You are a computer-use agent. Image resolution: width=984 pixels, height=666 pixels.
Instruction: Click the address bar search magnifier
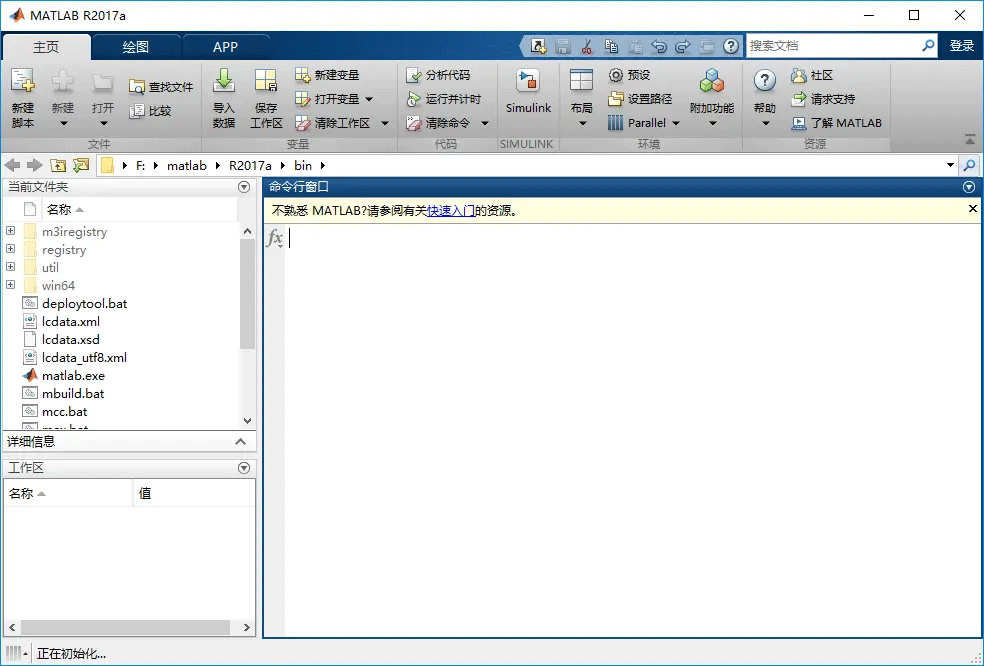(x=970, y=166)
